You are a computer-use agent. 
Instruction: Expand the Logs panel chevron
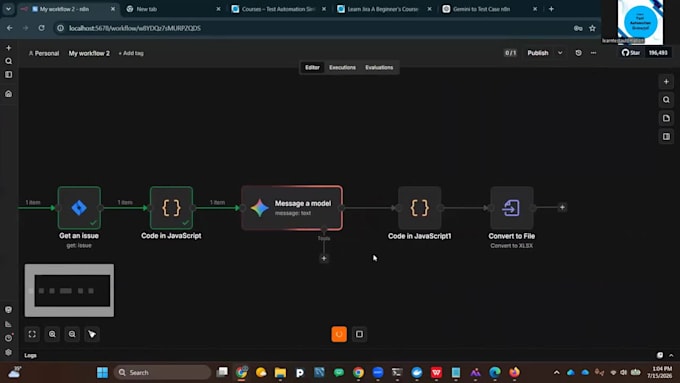coord(671,355)
